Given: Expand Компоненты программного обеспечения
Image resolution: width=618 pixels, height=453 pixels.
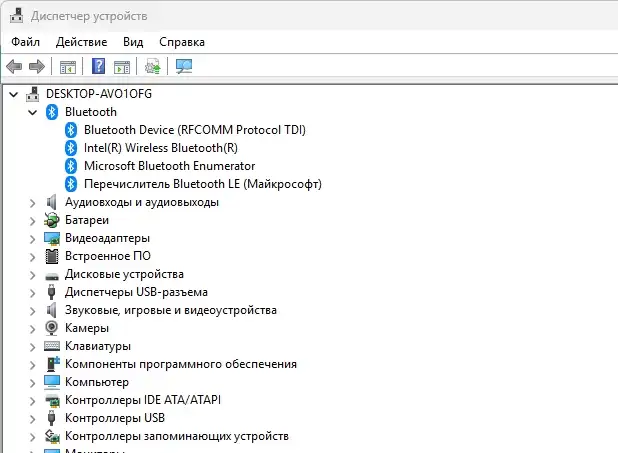Looking at the screenshot, I should click(x=33, y=365).
